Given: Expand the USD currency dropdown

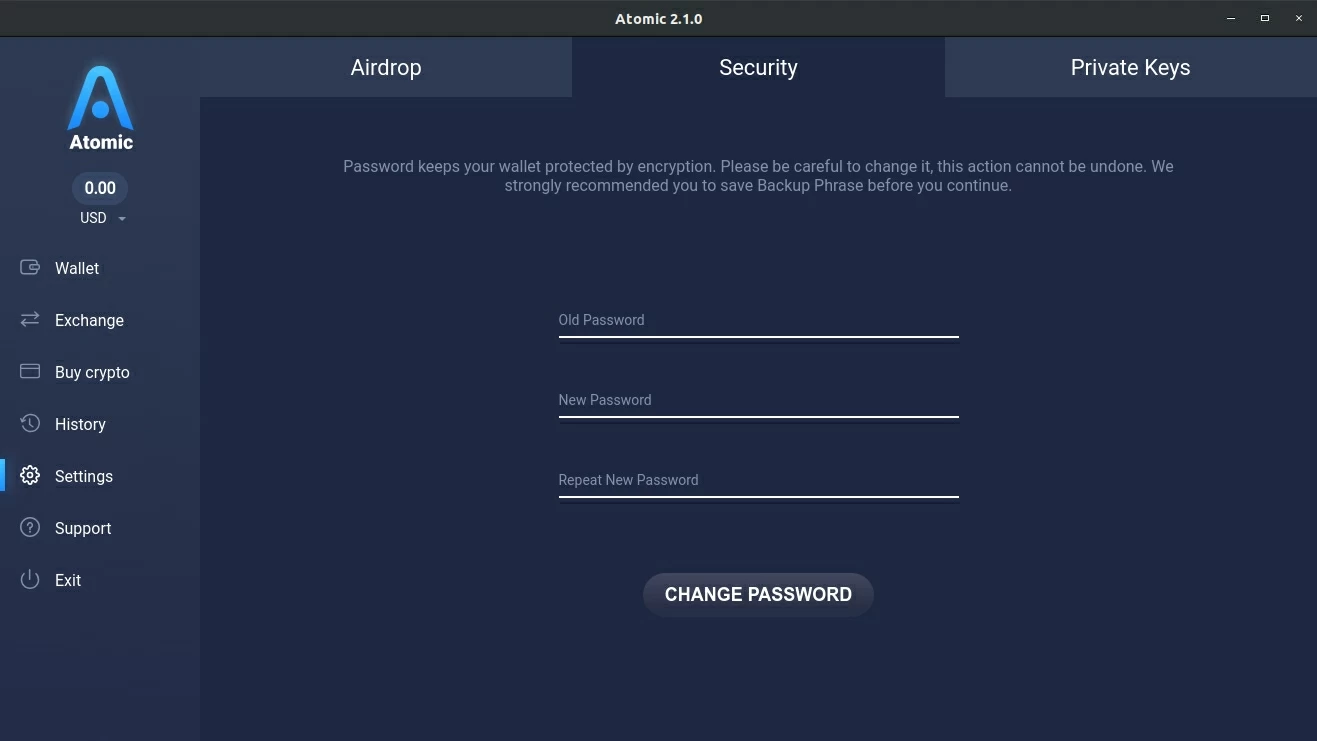Looking at the screenshot, I should pyautogui.click(x=122, y=219).
